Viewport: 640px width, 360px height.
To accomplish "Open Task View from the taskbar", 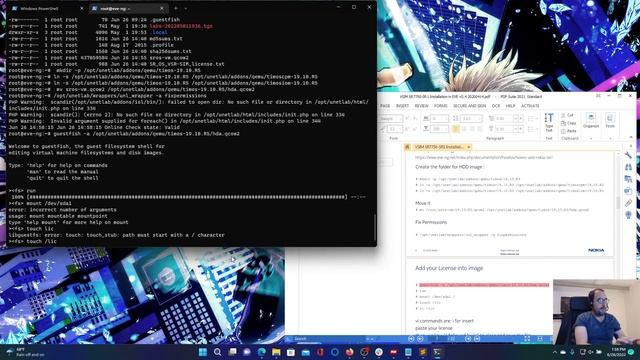I will pos(232,352).
